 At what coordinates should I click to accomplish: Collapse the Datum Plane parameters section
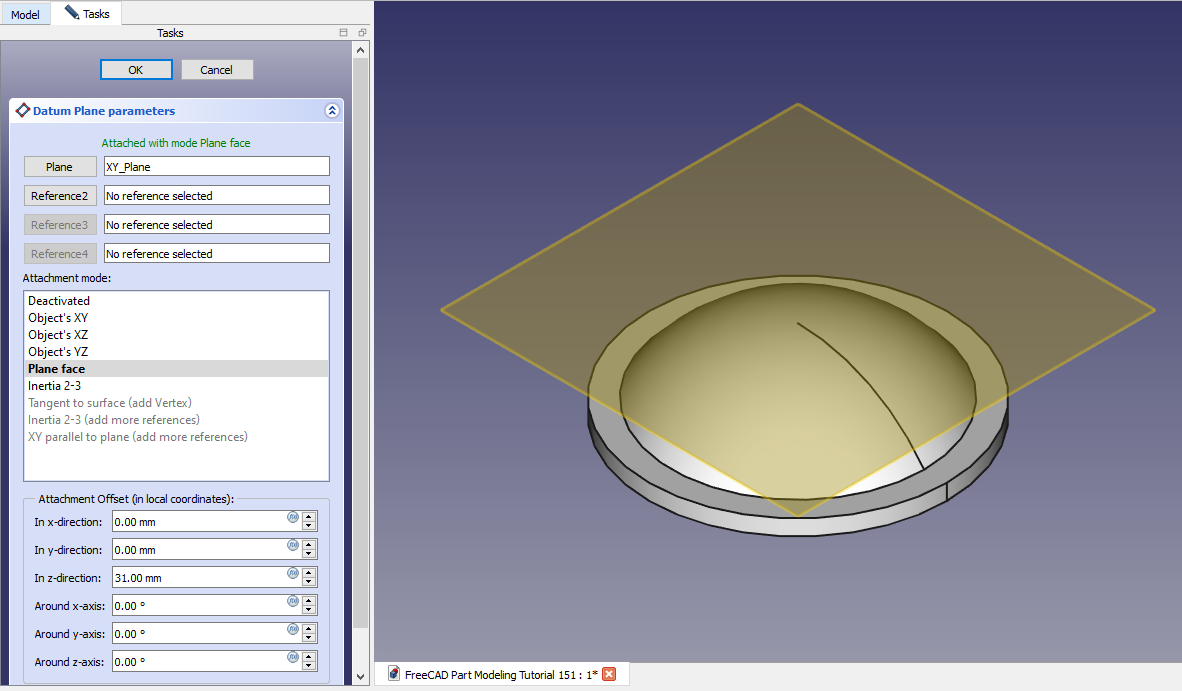point(332,111)
